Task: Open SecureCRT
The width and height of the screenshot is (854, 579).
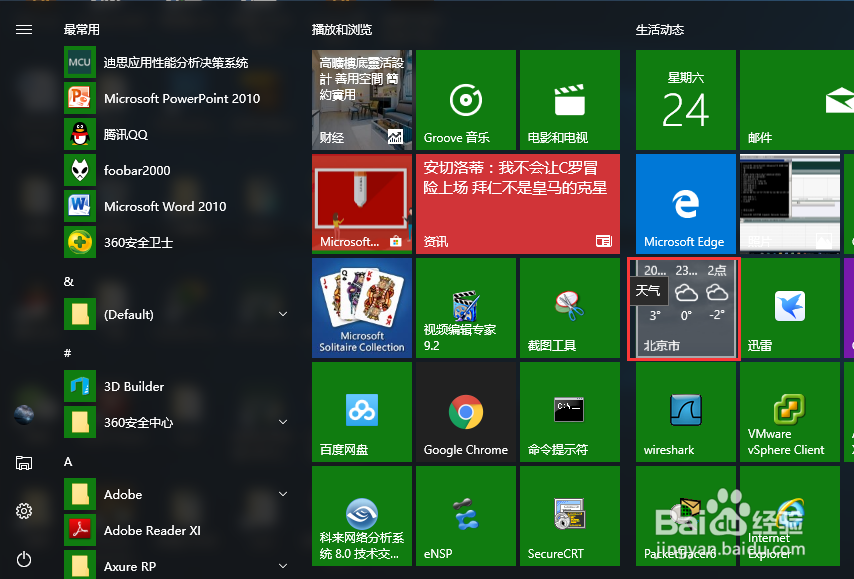Action: (x=569, y=516)
